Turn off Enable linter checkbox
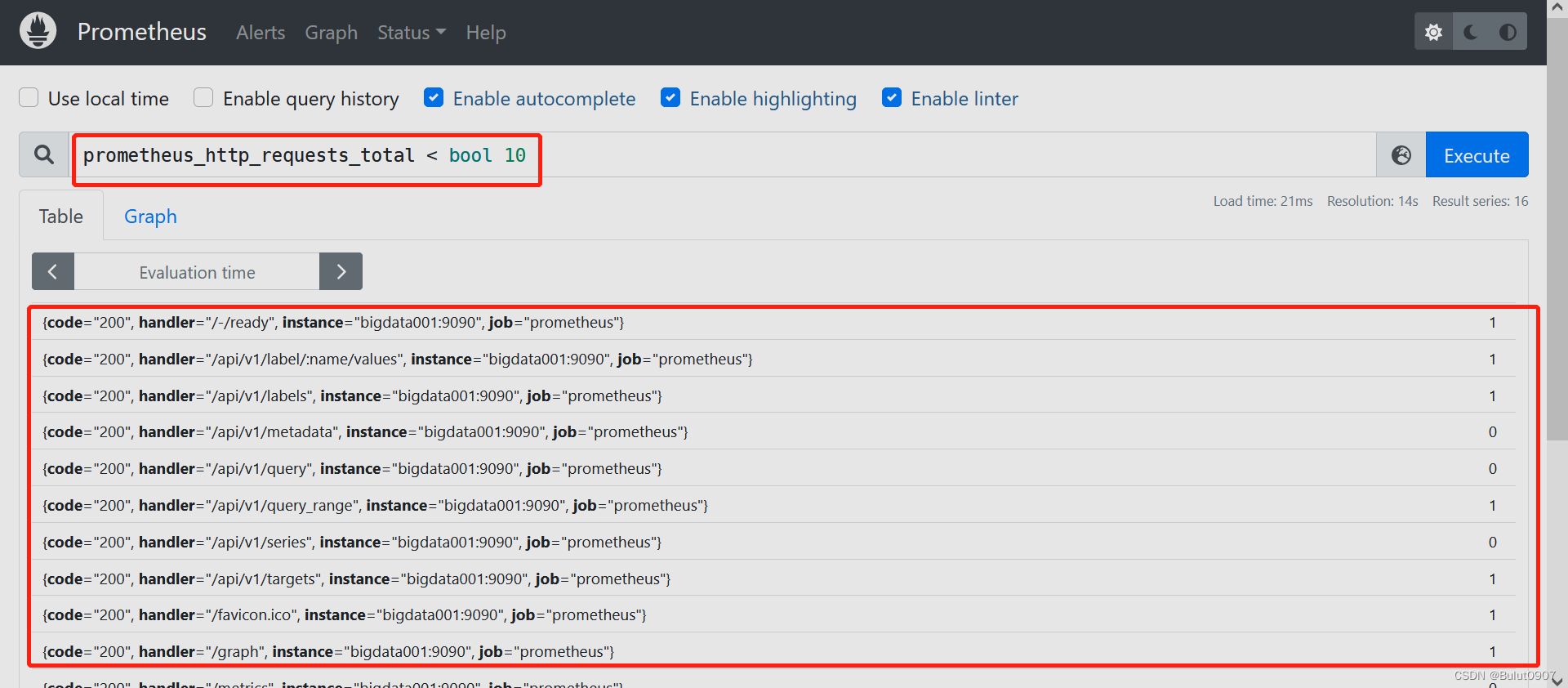The height and width of the screenshot is (688, 1568). pyautogui.click(x=892, y=98)
